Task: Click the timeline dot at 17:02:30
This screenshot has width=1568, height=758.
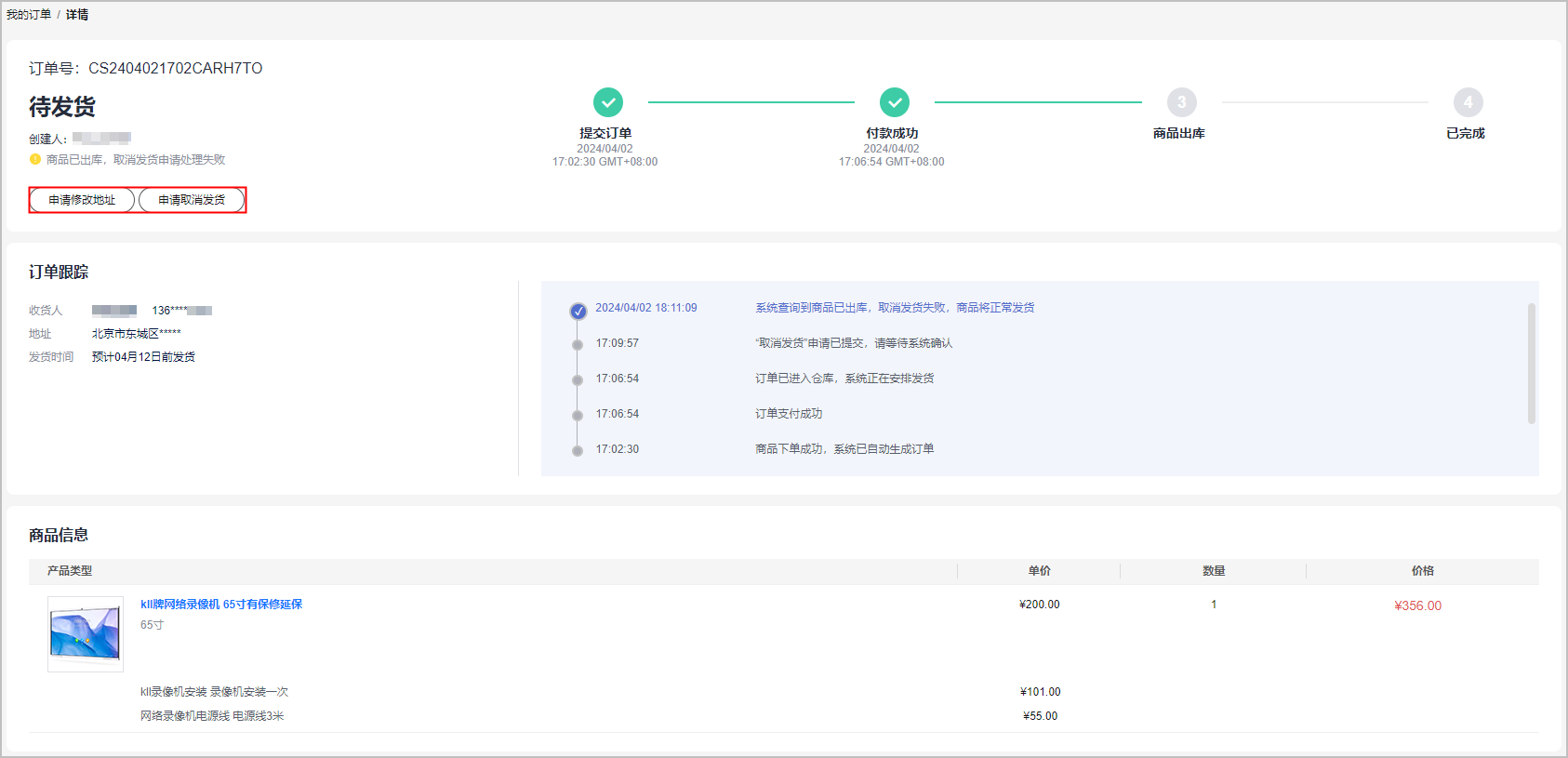Action: click(578, 451)
